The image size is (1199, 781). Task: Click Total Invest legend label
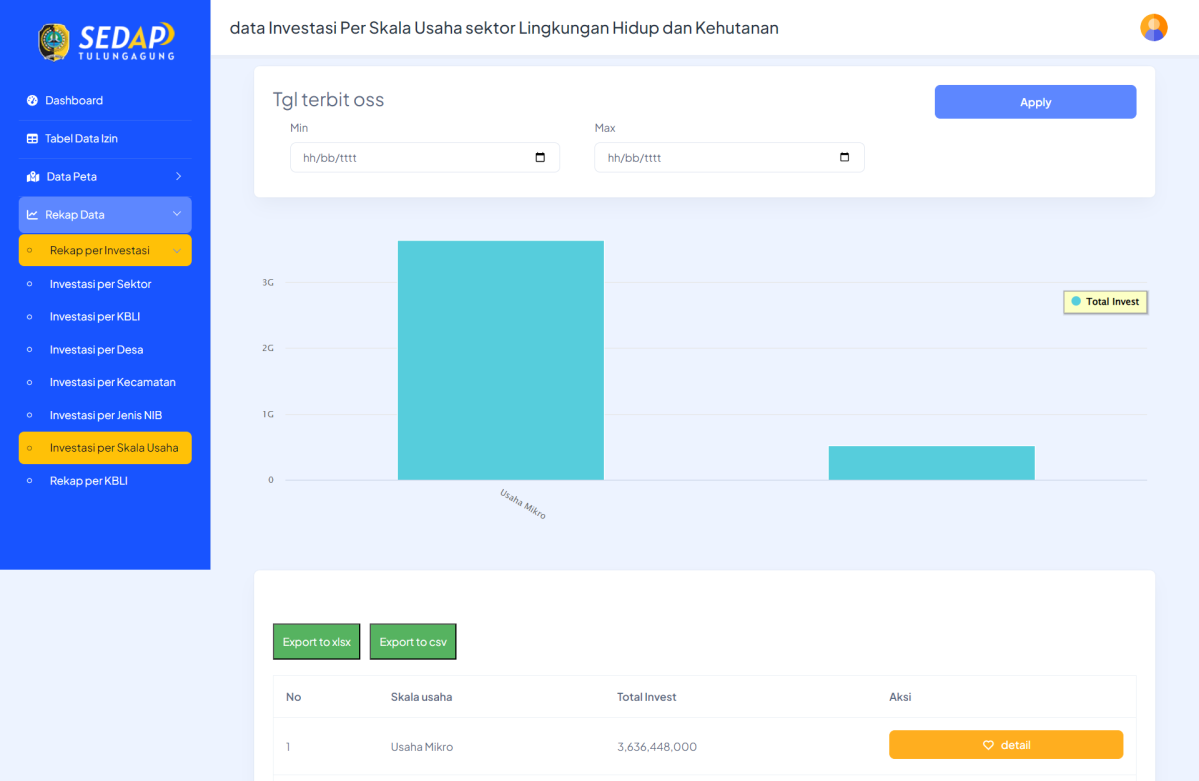click(x=1112, y=301)
